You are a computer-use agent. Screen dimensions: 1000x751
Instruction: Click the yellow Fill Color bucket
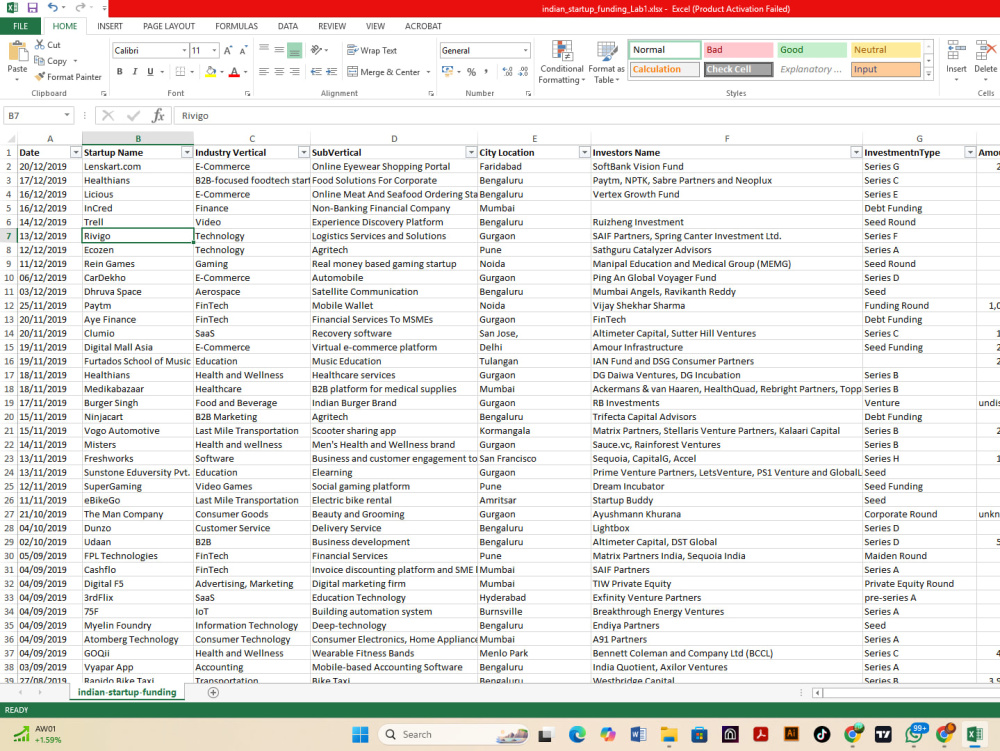point(210,71)
